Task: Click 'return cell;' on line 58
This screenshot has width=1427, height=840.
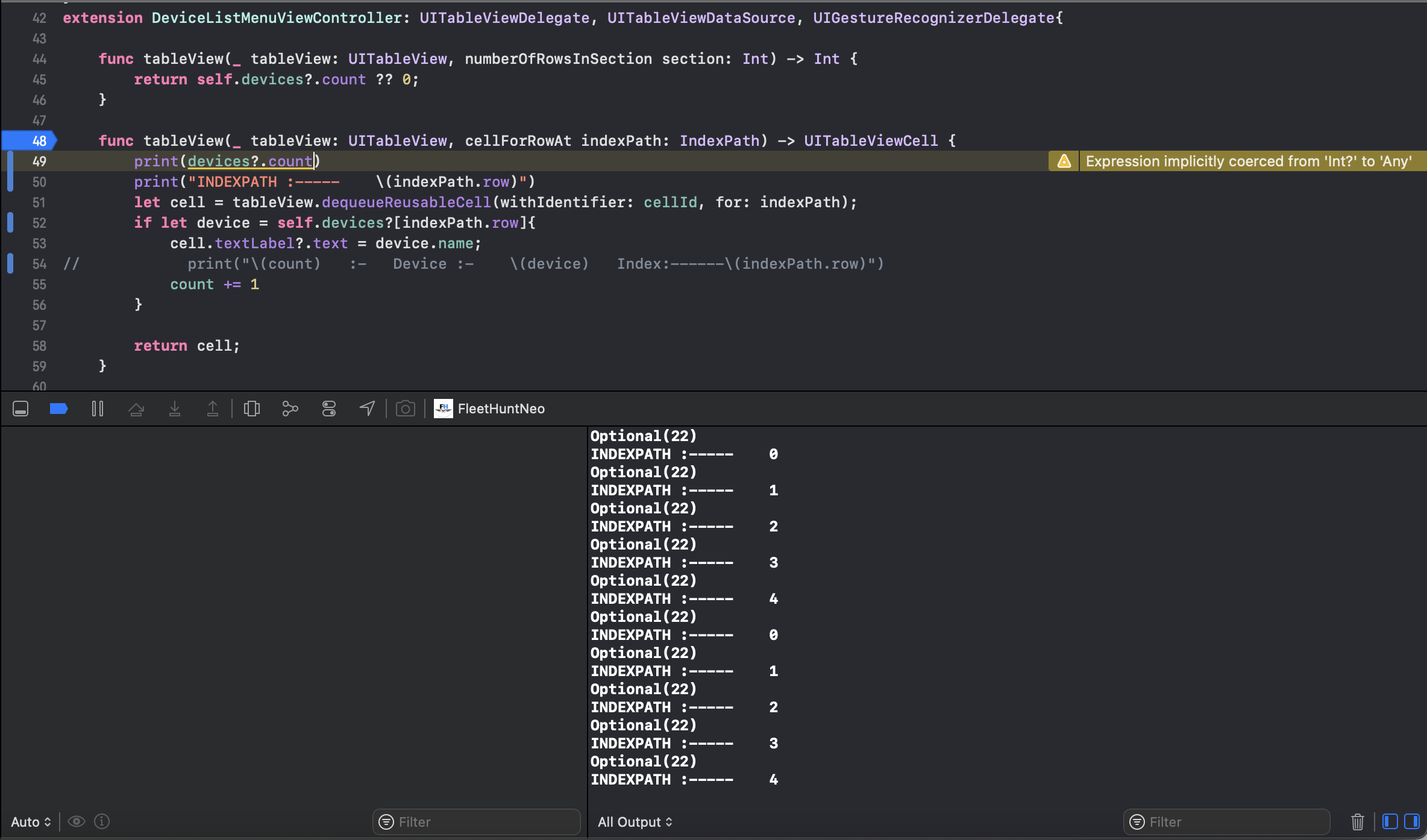Action: 187,345
